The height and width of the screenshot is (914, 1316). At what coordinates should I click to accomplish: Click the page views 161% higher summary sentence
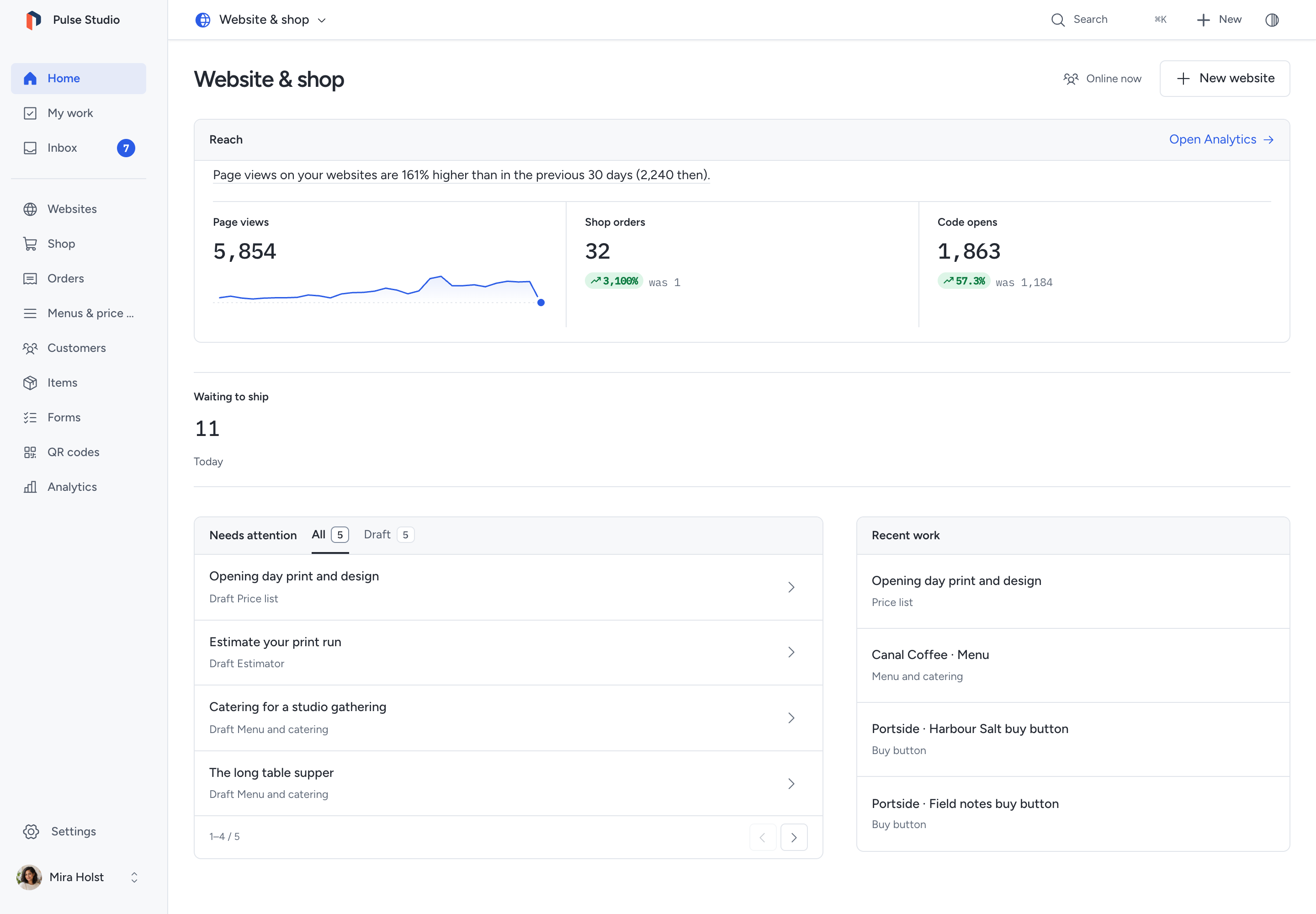point(462,175)
